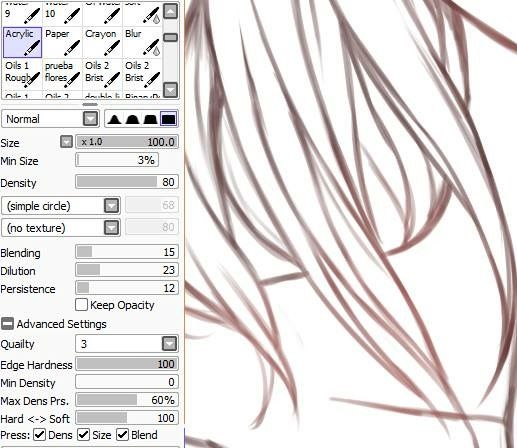Viewport: 517px width, 448px height.
Task: Choose the Crayon brush preset
Action: coord(102,42)
